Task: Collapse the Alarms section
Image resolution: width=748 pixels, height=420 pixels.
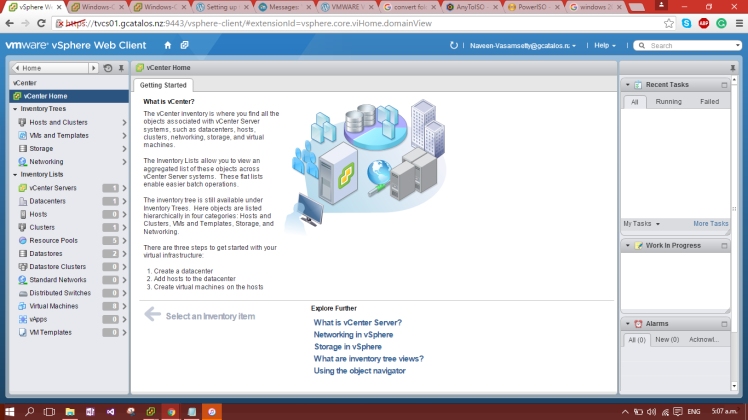Action: [x=628, y=324]
